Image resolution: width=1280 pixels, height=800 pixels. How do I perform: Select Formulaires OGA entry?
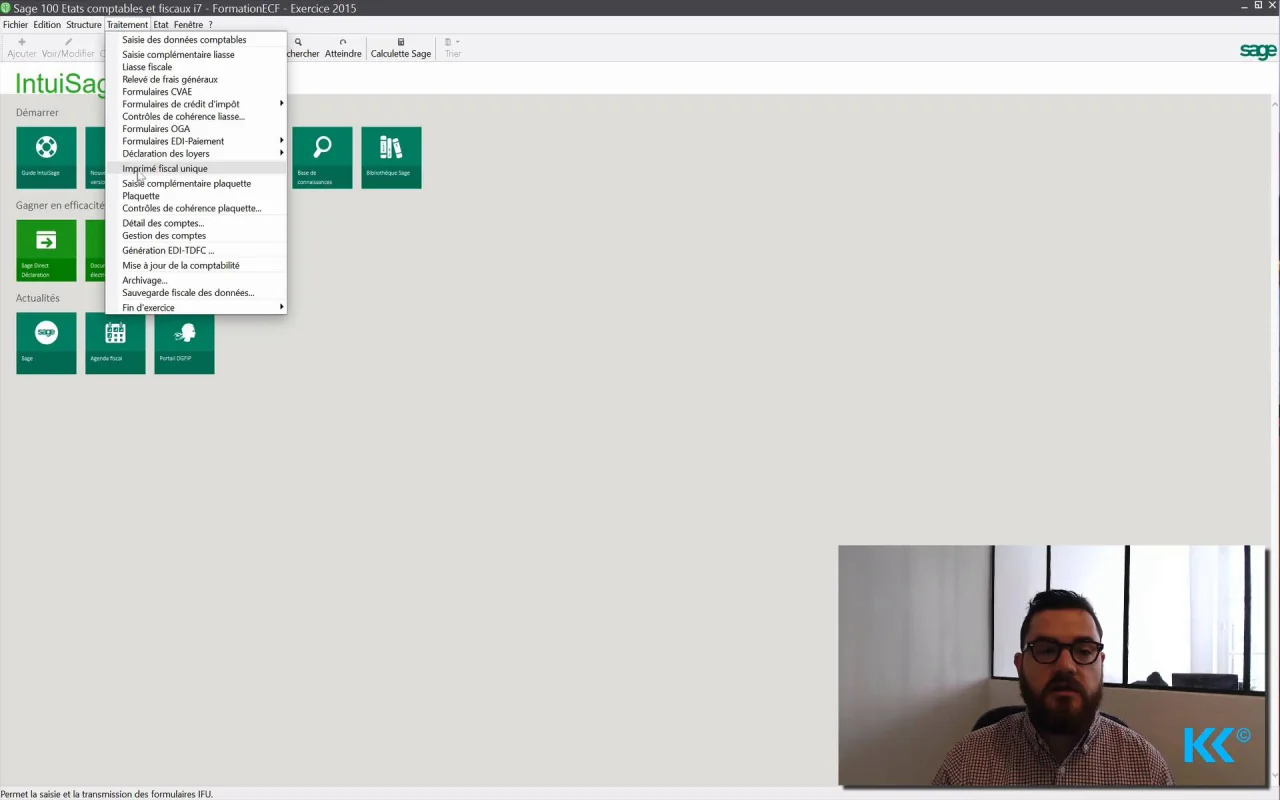[196, 129]
